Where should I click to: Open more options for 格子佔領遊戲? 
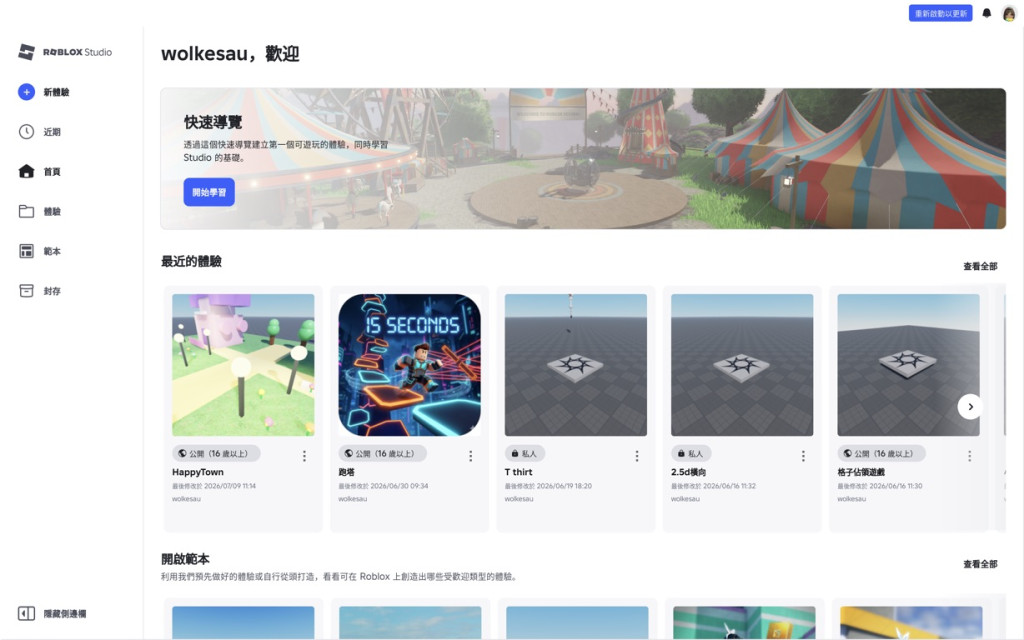[970, 456]
